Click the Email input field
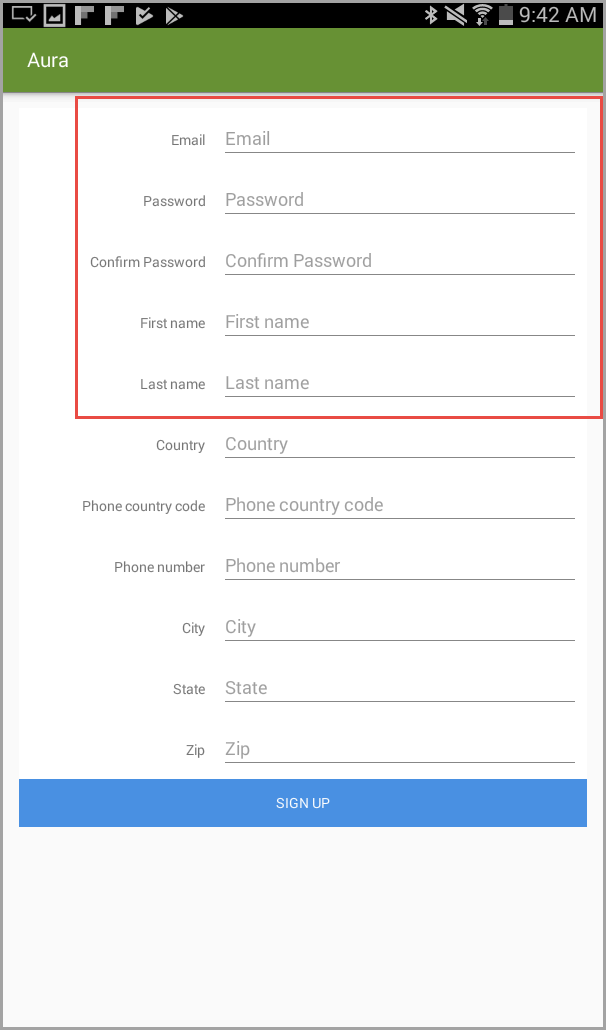 [x=399, y=140]
